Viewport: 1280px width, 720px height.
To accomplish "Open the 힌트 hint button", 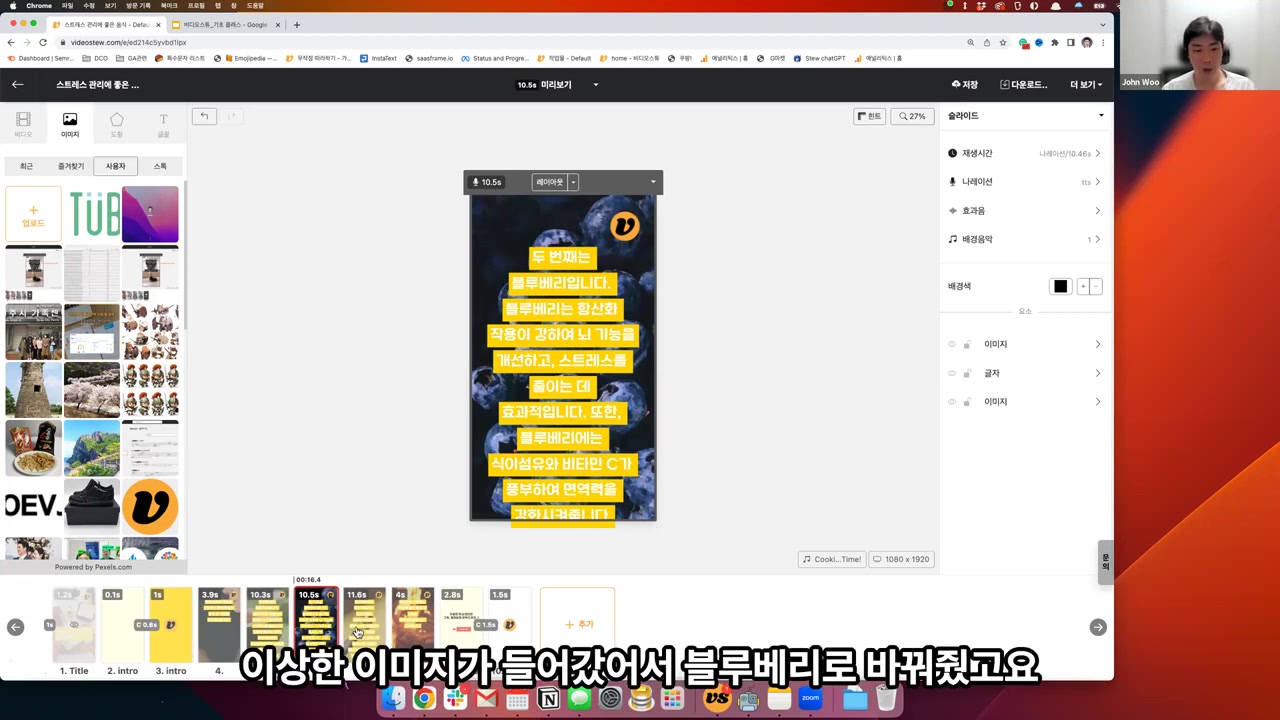I will tap(869, 116).
